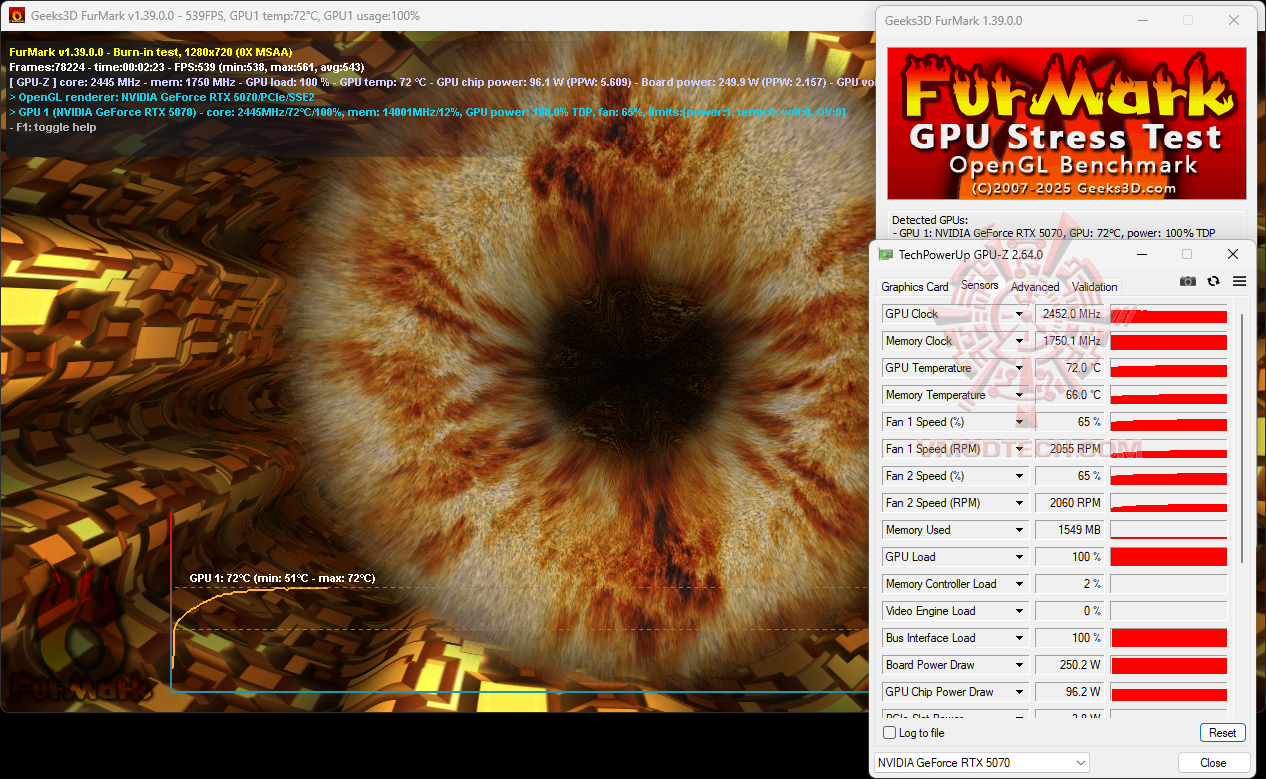1266x779 pixels.
Task: Click the Fan 1 Speed value 2055 RPM
Action: click(x=1069, y=449)
